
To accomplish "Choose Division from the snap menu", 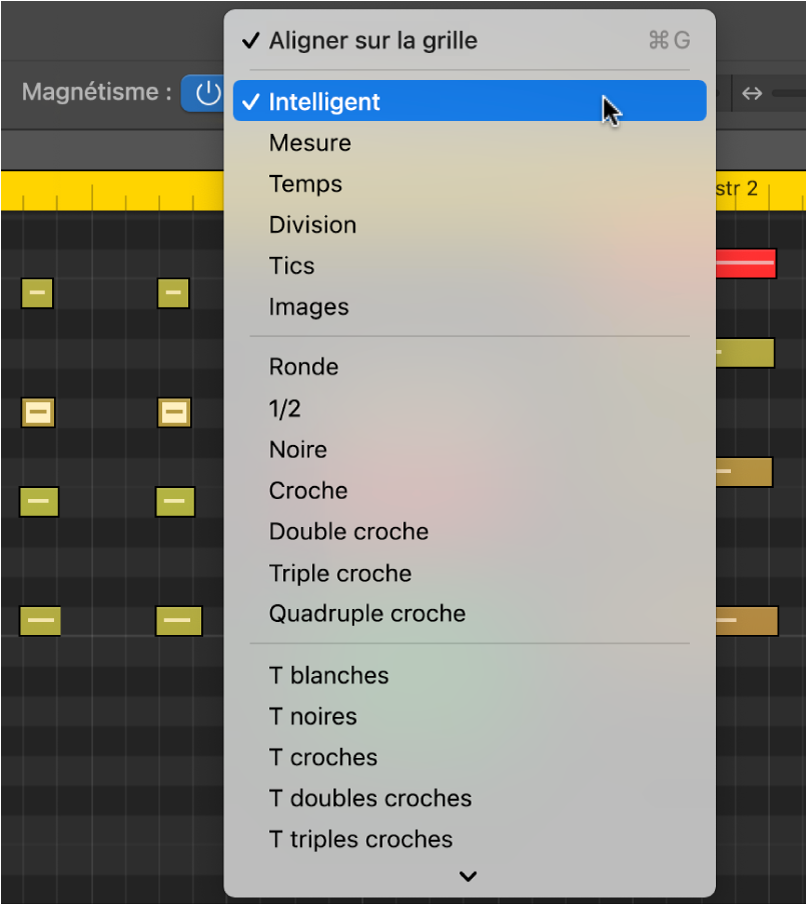I will point(312,225).
